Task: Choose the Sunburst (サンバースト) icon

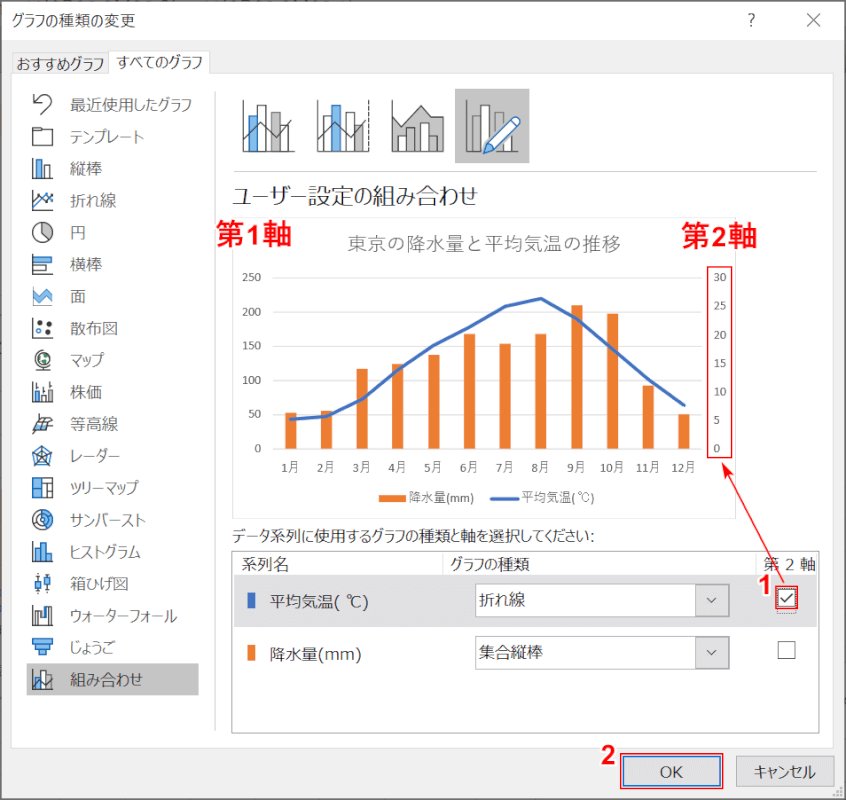Action: [x=42, y=520]
